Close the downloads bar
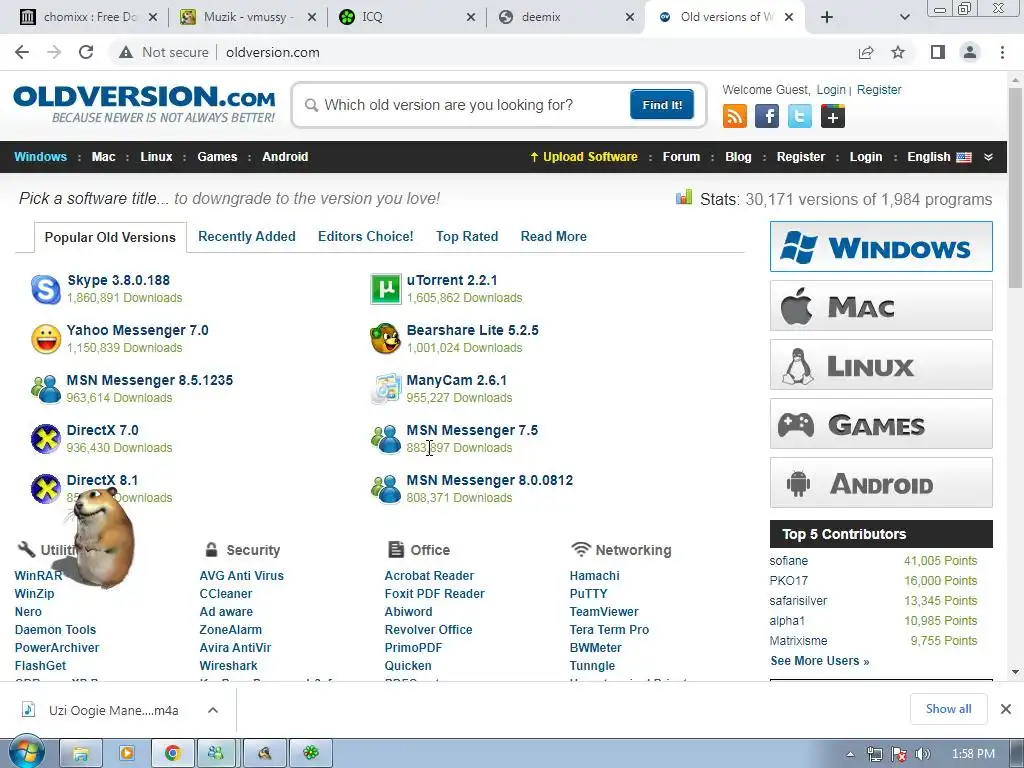This screenshot has width=1024, height=768. click(x=1006, y=709)
